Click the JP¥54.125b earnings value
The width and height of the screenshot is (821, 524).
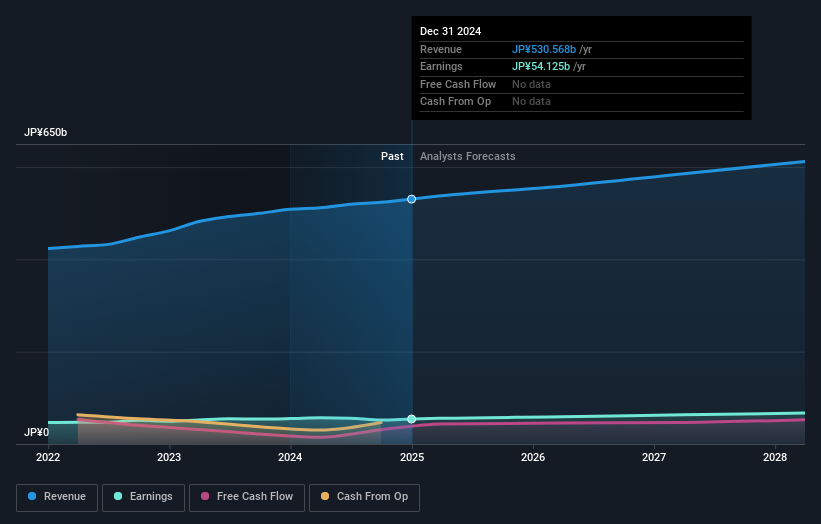pyautogui.click(x=541, y=66)
